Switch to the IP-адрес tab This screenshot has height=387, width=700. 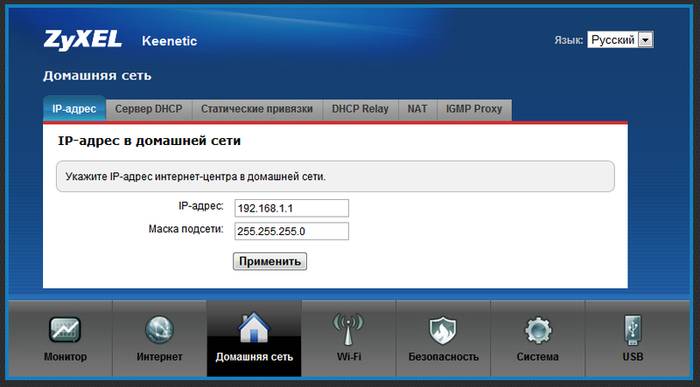tap(75, 109)
